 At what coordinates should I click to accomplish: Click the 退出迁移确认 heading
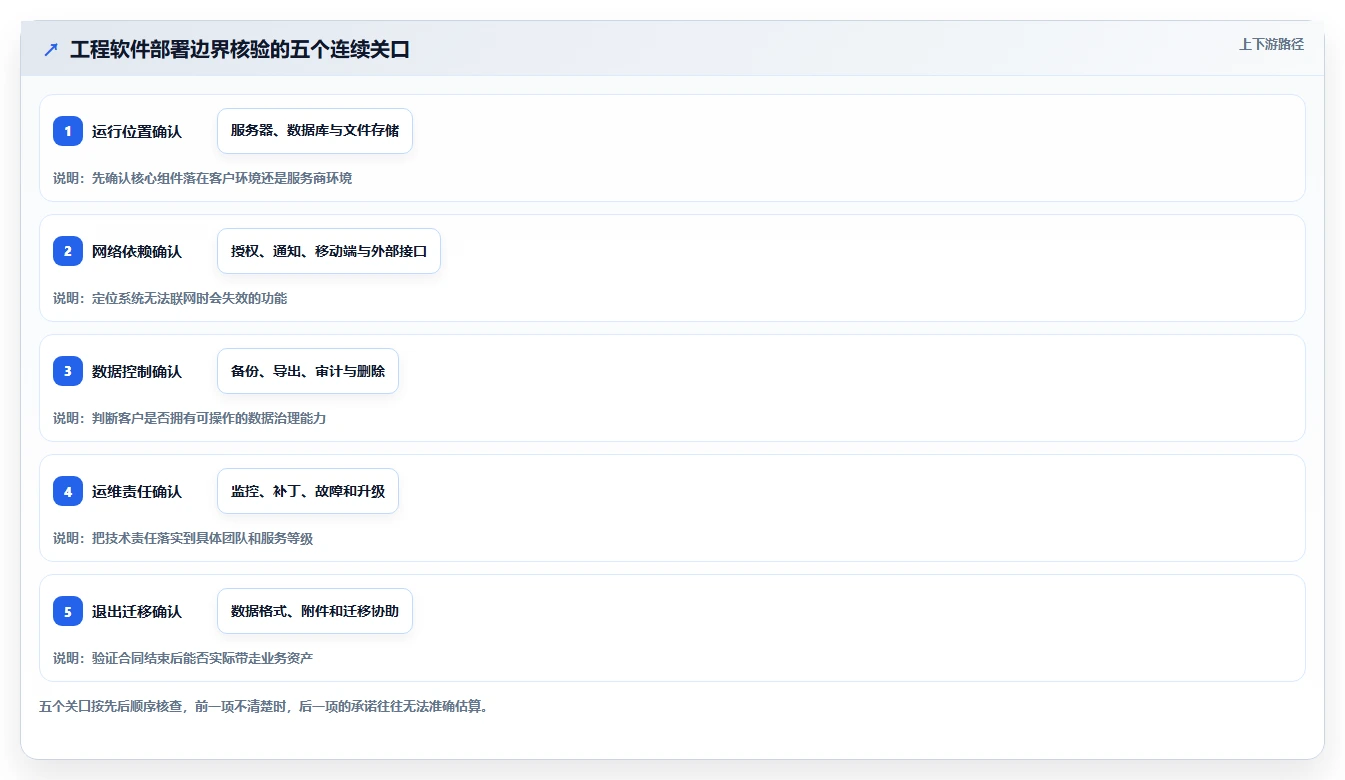pyautogui.click(x=137, y=611)
